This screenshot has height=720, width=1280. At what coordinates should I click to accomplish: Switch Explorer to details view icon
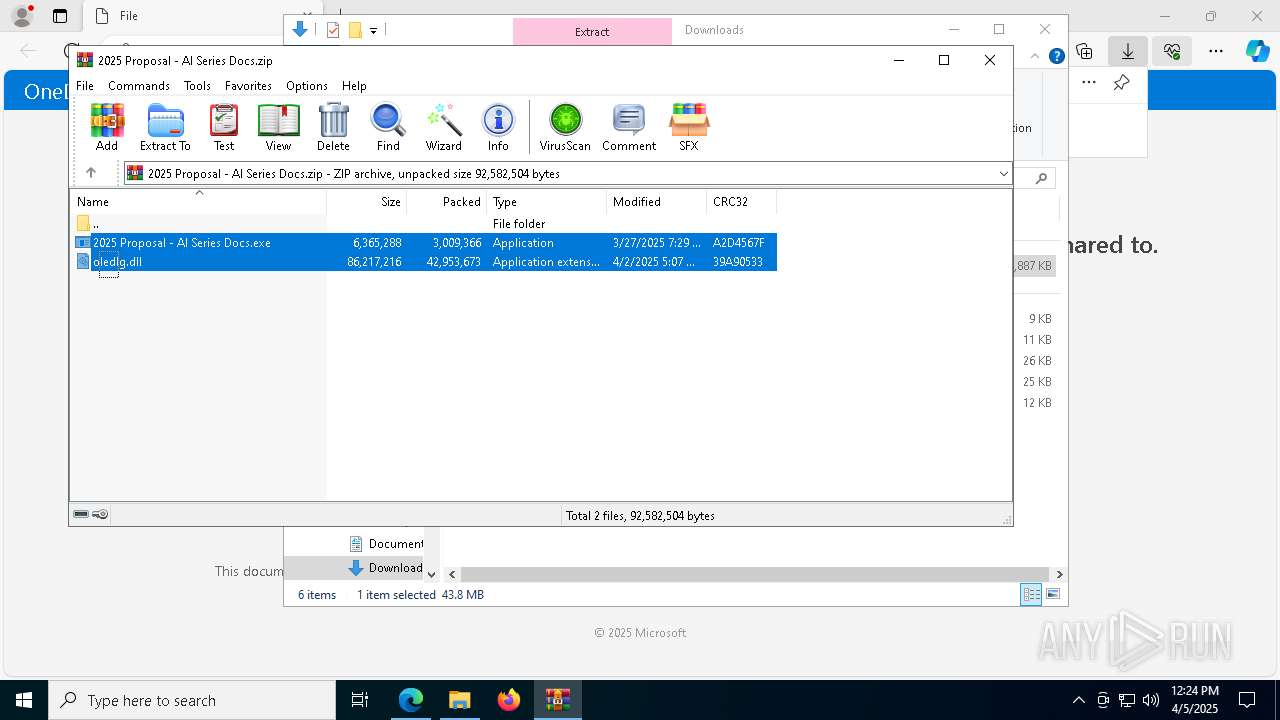pyautogui.click(x=1031, y=595)
